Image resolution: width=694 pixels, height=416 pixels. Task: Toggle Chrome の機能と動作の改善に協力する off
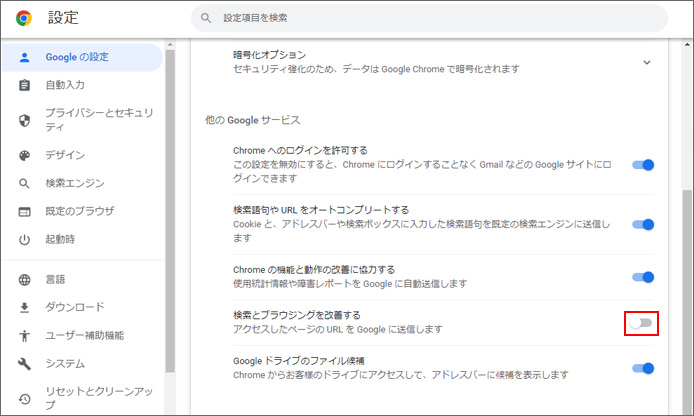coord(643,277)
